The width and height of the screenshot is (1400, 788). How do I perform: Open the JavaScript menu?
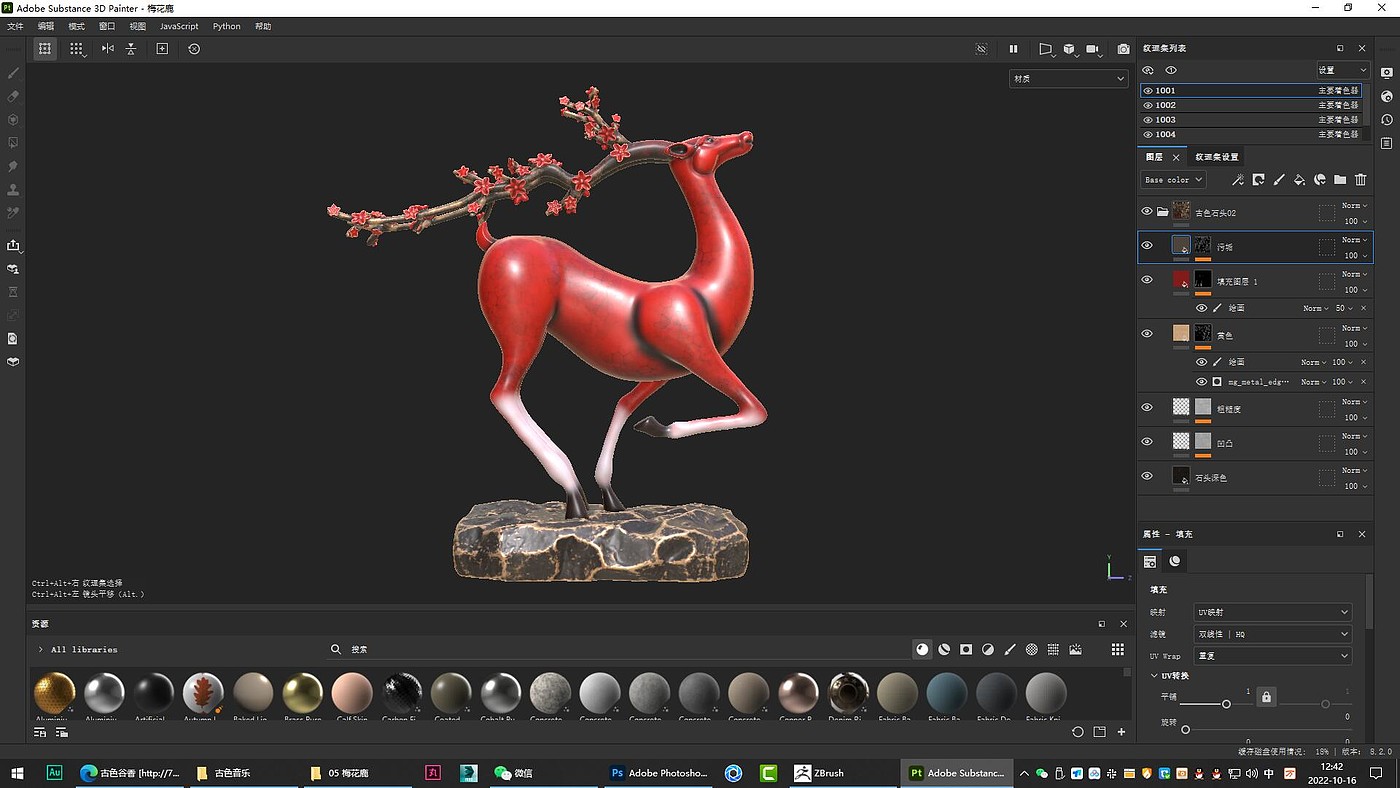tap(179, 26)
